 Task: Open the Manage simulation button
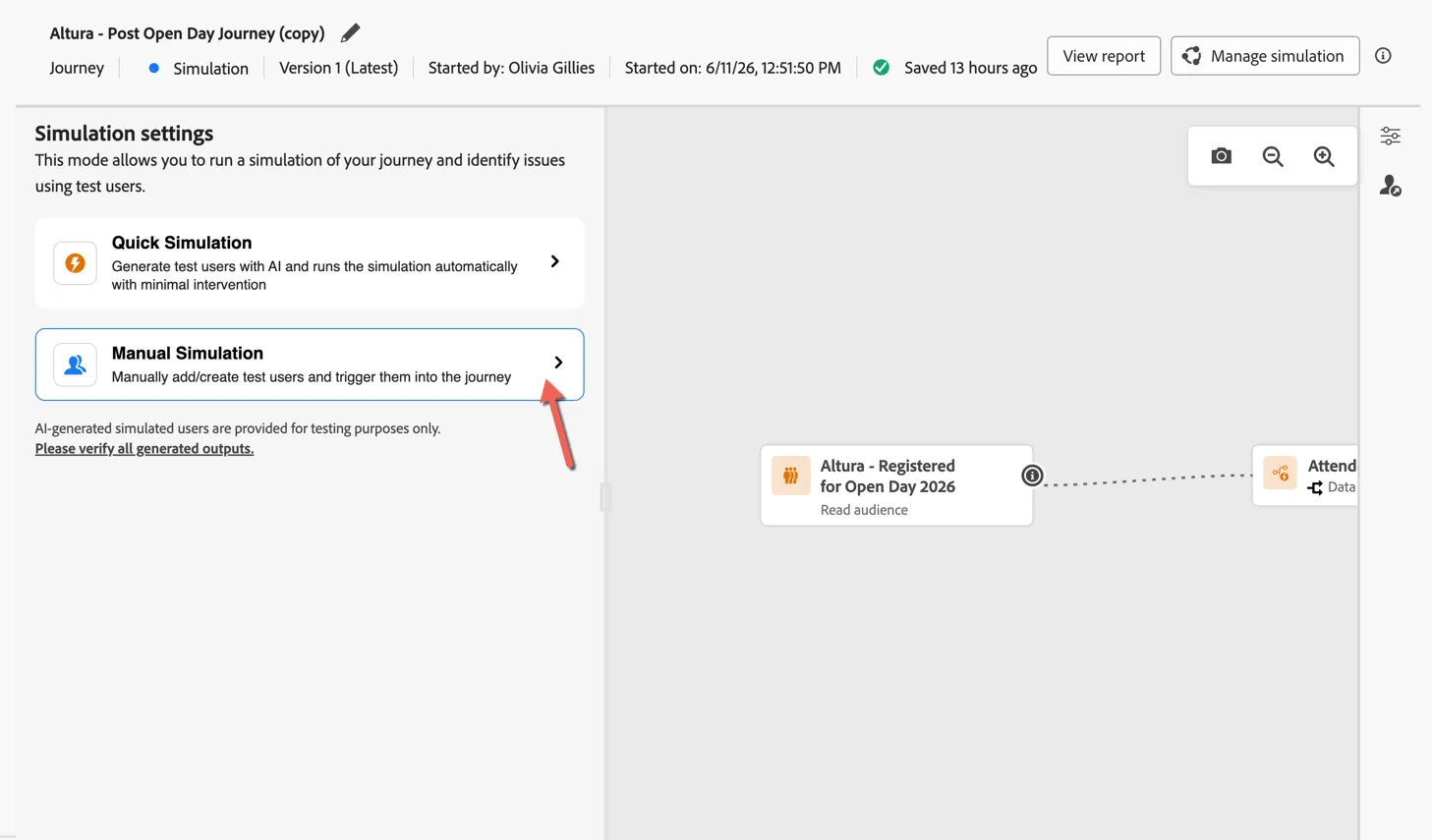click(x=1265, y=56)
